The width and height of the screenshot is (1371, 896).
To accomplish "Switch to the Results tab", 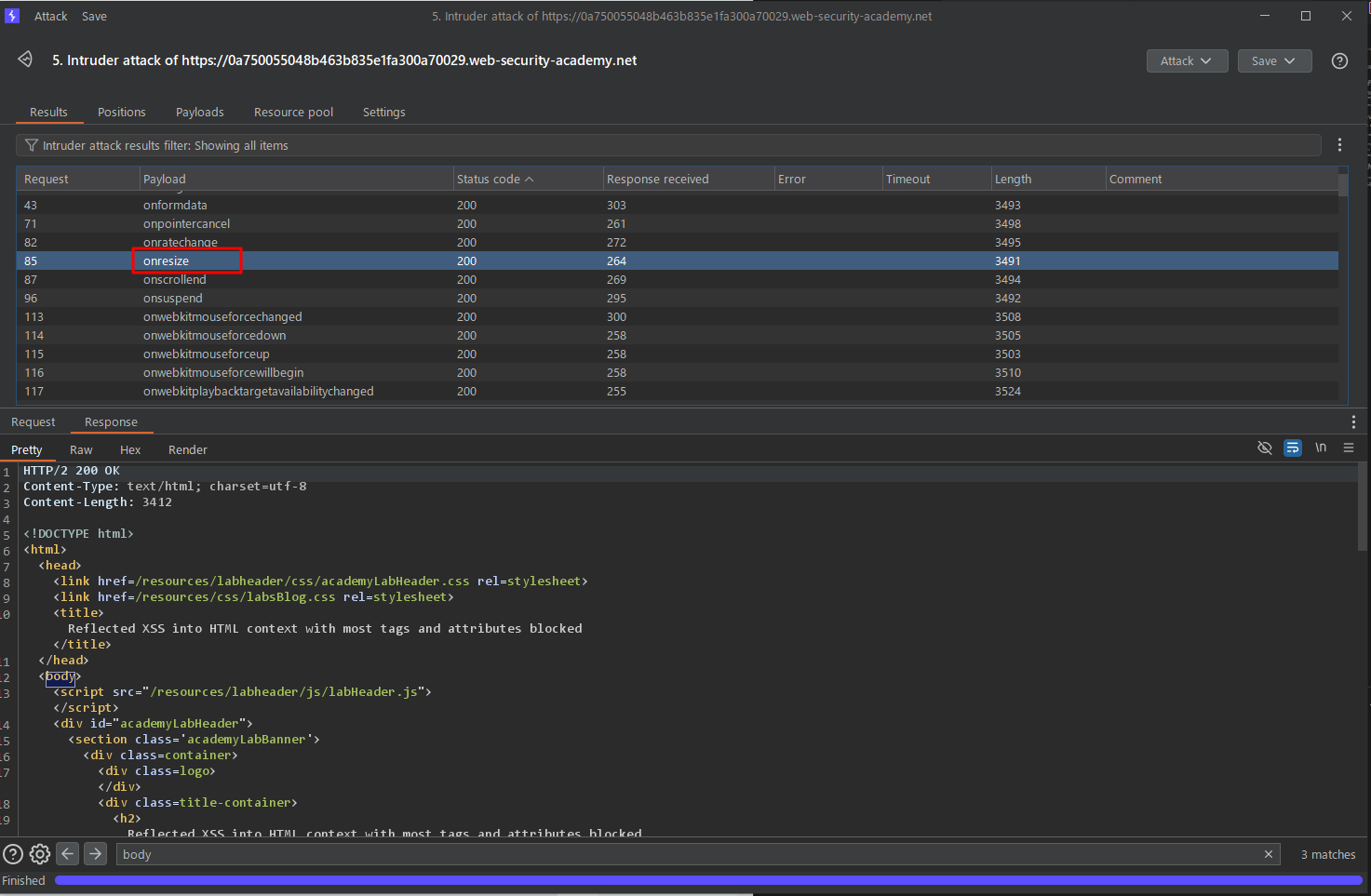I will [x=48, y=112].
